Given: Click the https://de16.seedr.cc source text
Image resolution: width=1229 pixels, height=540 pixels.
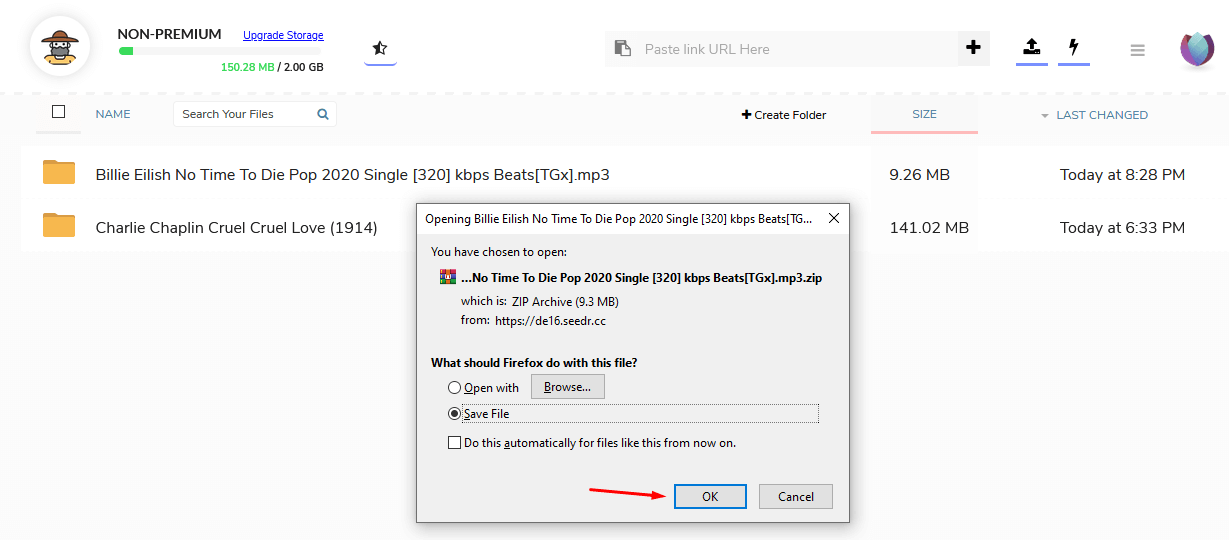Looking at the screenshot, I should coord(550,321).
